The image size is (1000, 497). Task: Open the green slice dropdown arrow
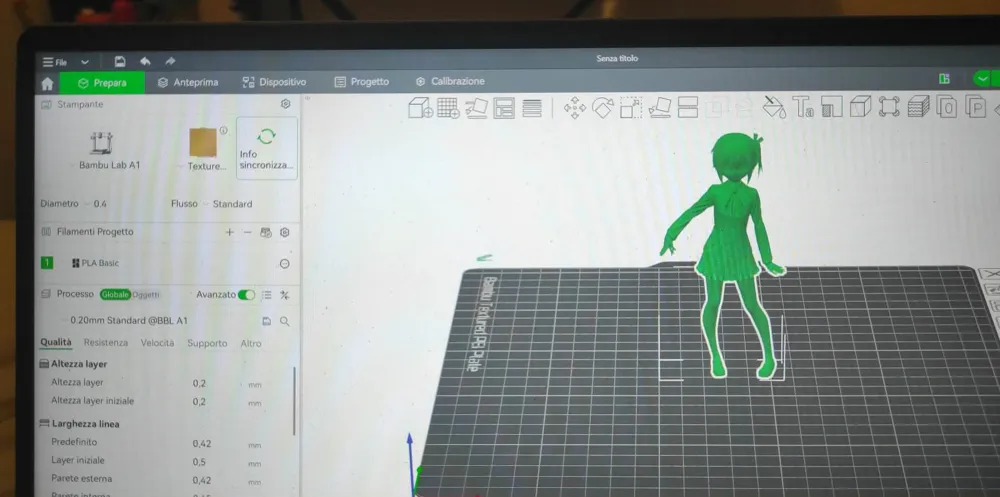tap(982, 78)
